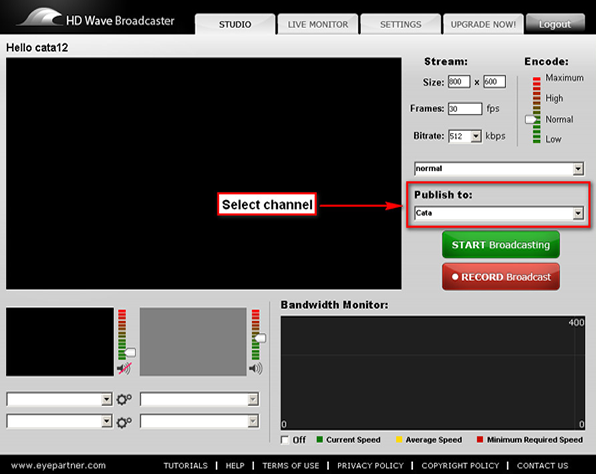Screen dimensions: 596x474
Task: Click the Frames fps input field
Action: click(x=465, y=109)
